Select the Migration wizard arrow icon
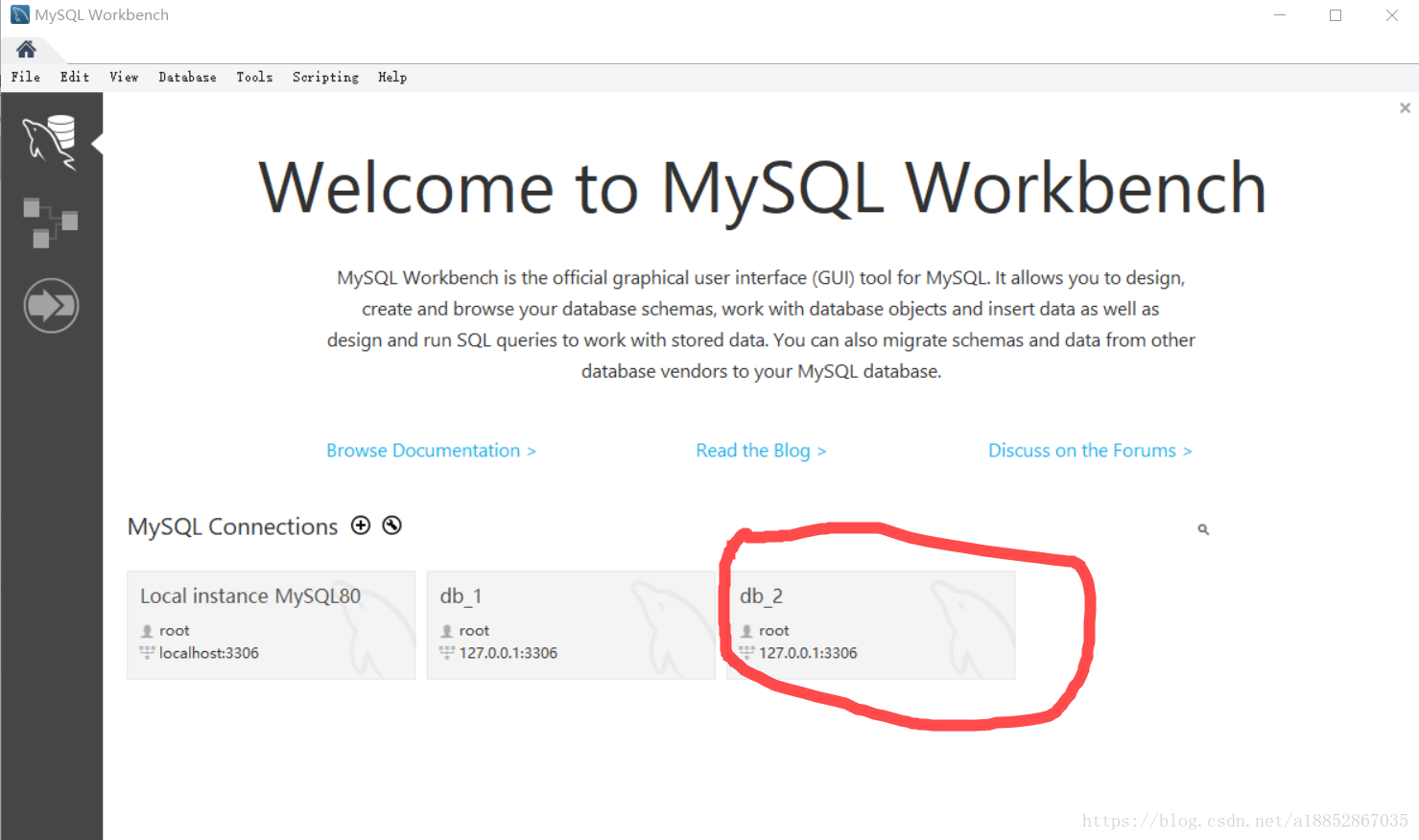 (x=51, y=306)
